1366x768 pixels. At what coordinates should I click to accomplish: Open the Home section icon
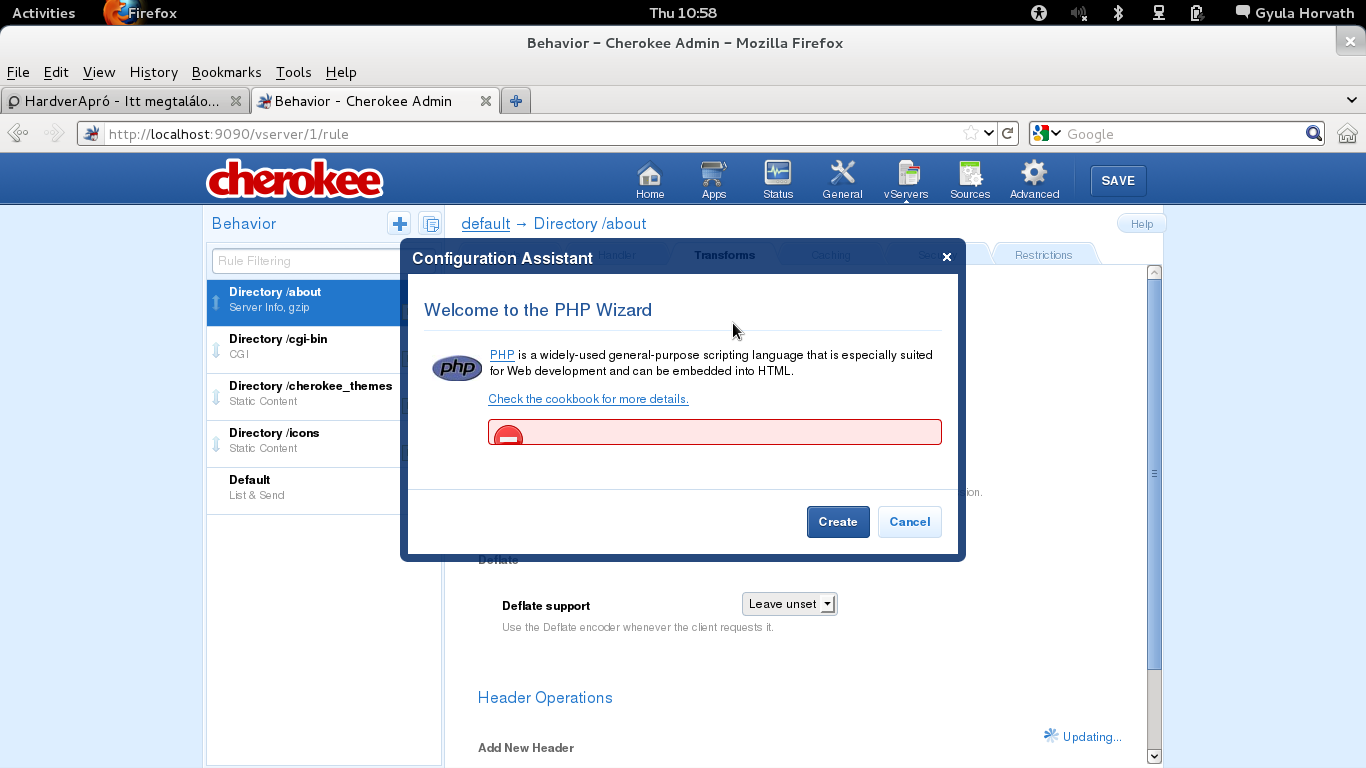[x=650, y=180]
